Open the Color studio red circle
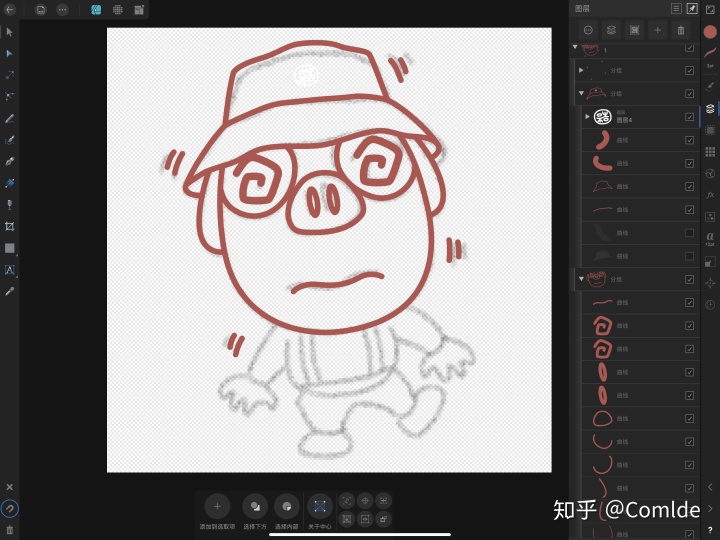Image resolution: width=720 pixels, height=540 pixels. point(710,32)
